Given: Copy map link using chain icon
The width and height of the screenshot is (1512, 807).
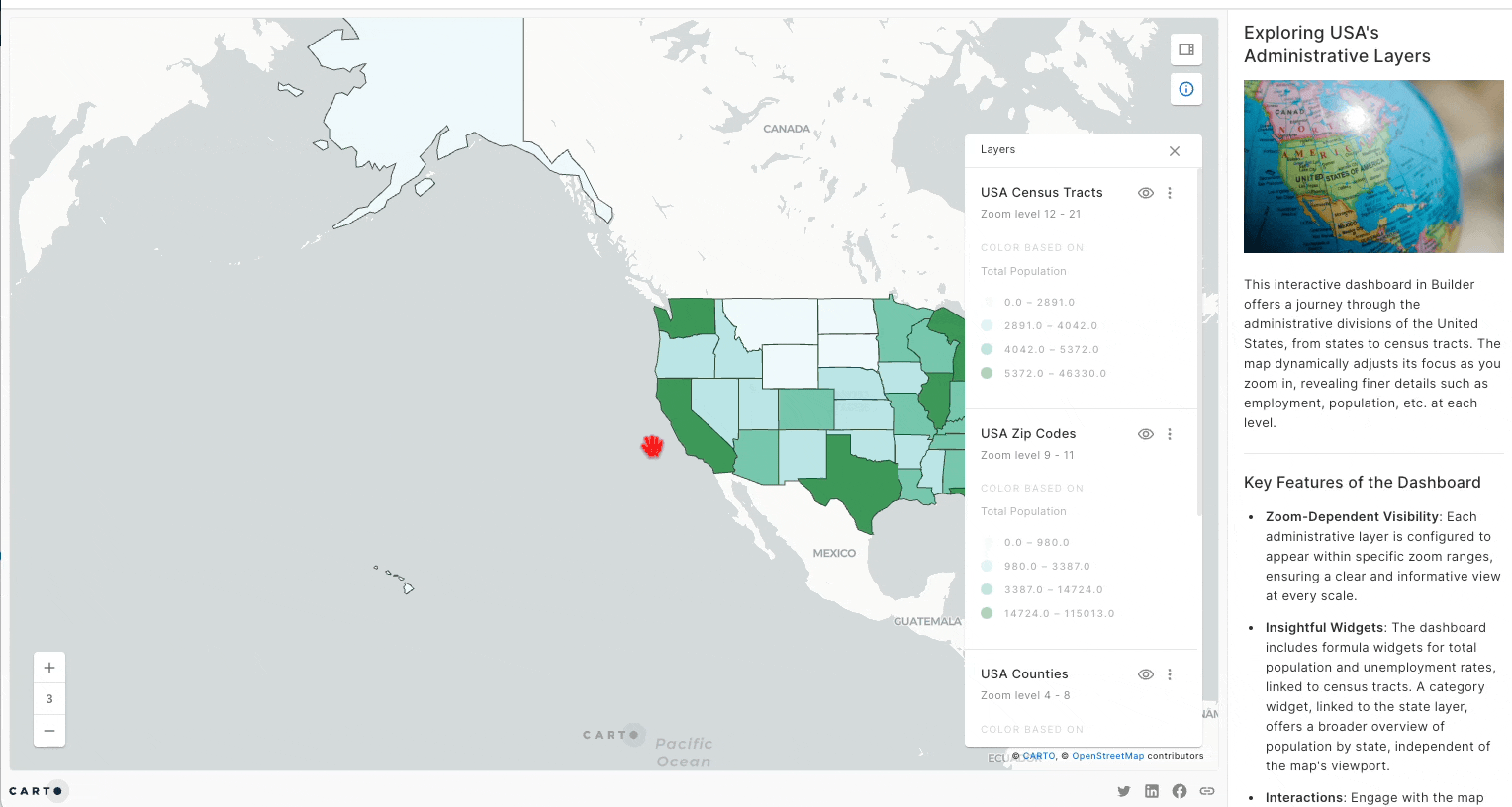Looking at the screenshot, I should [1207, 791].
